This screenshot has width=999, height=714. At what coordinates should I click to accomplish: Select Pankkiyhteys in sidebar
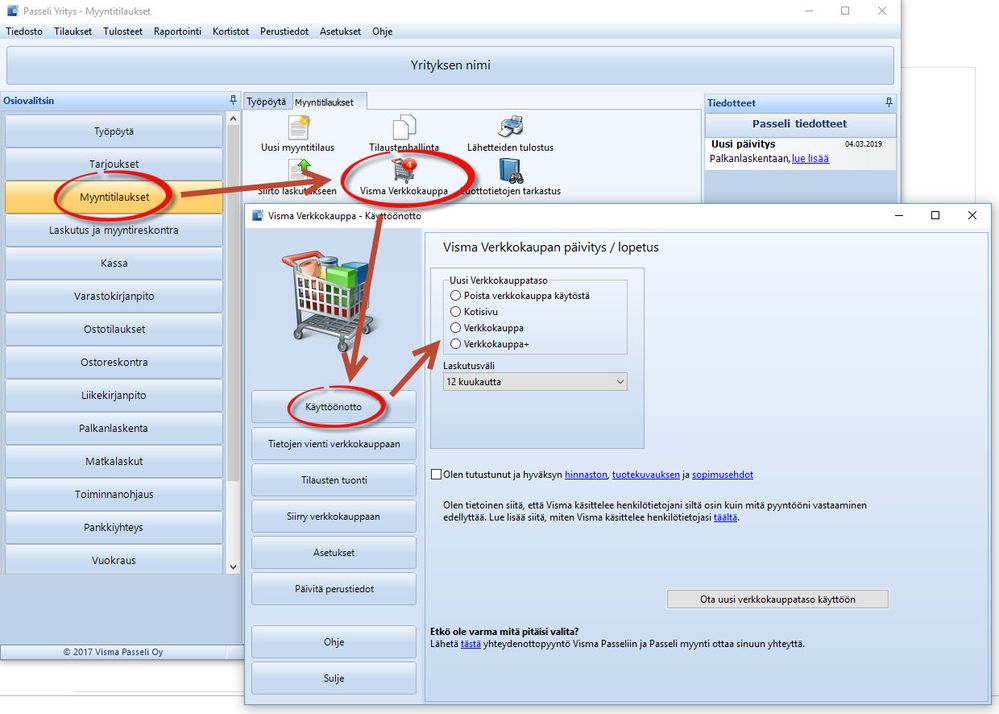[x=114, y=527]
